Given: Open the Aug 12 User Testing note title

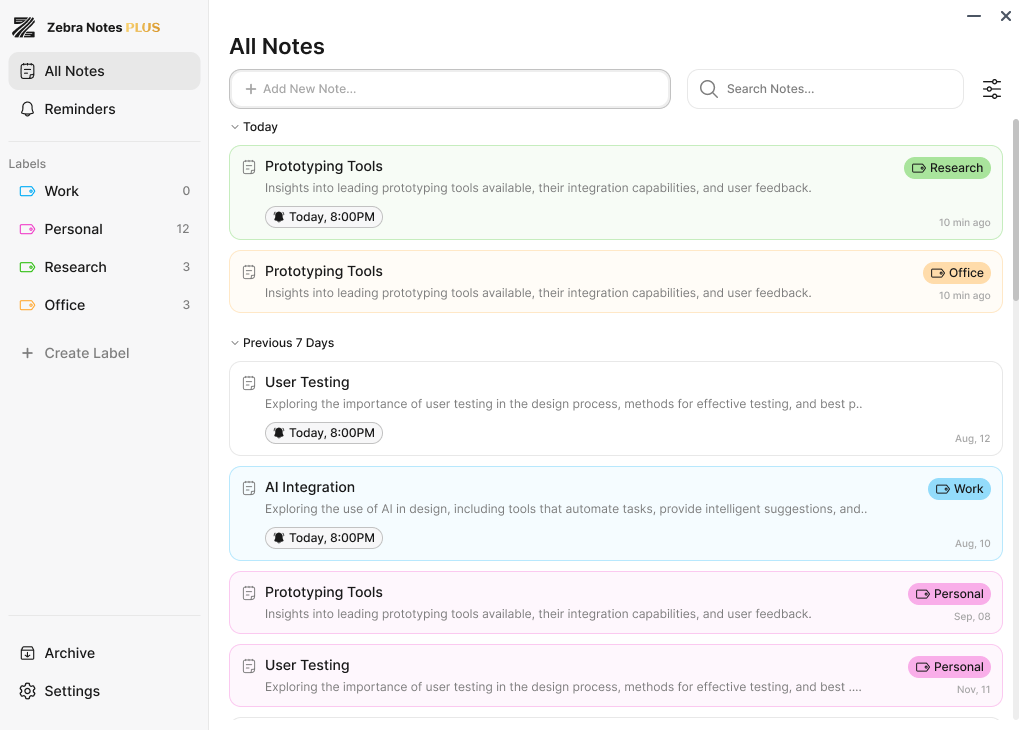Looking at the screenshot, I should point(307,383).
